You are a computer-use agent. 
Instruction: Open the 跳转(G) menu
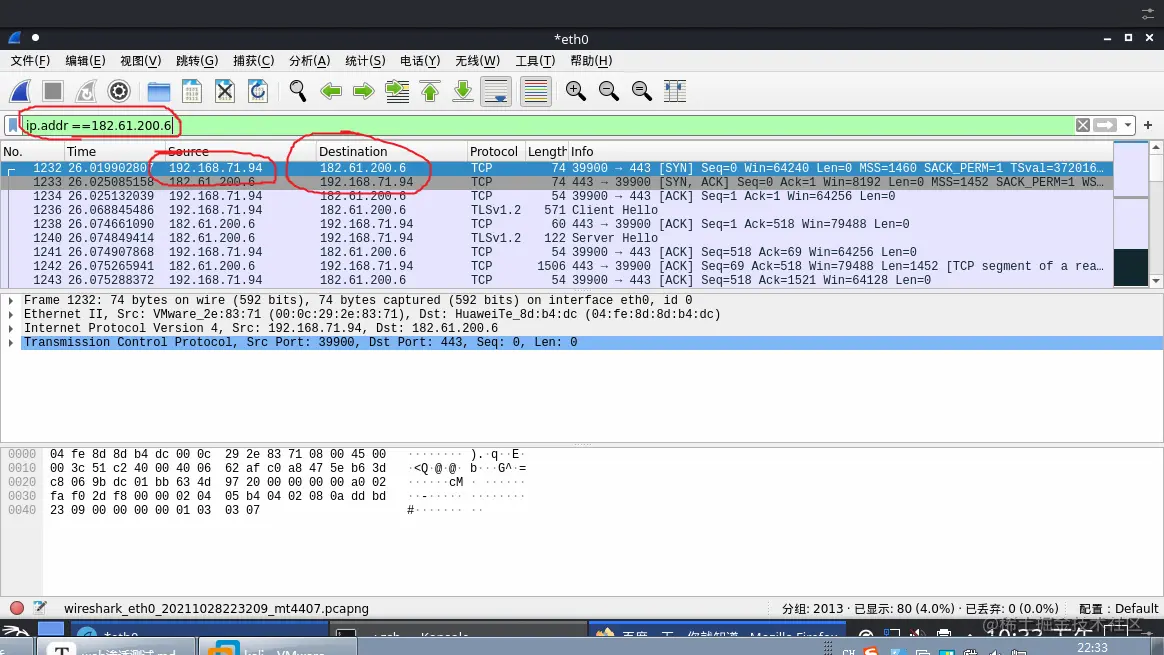tap(197, 61)
